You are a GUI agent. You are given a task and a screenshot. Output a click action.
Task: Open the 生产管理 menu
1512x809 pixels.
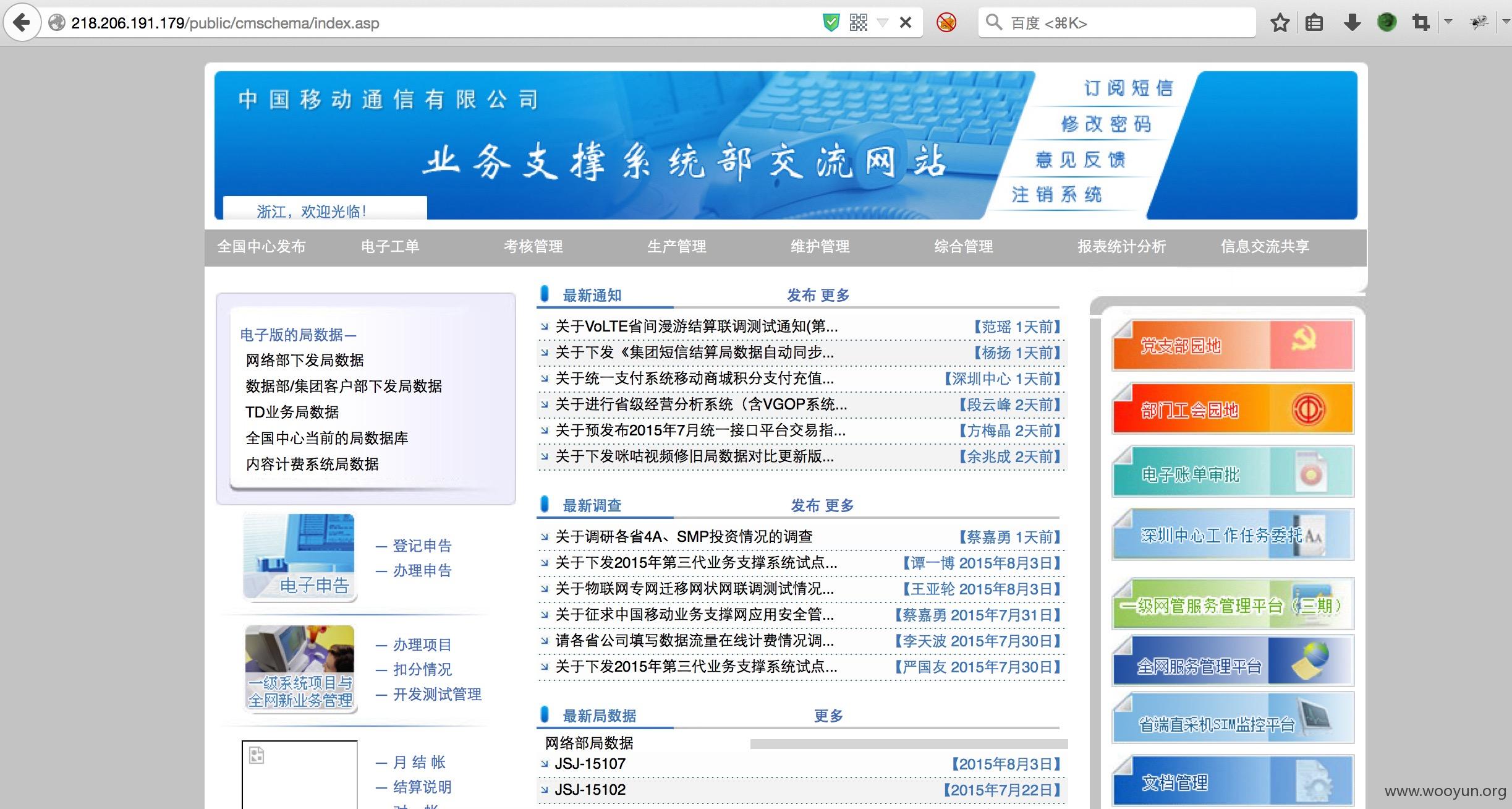pyautogui.click(x=676, y=247)
